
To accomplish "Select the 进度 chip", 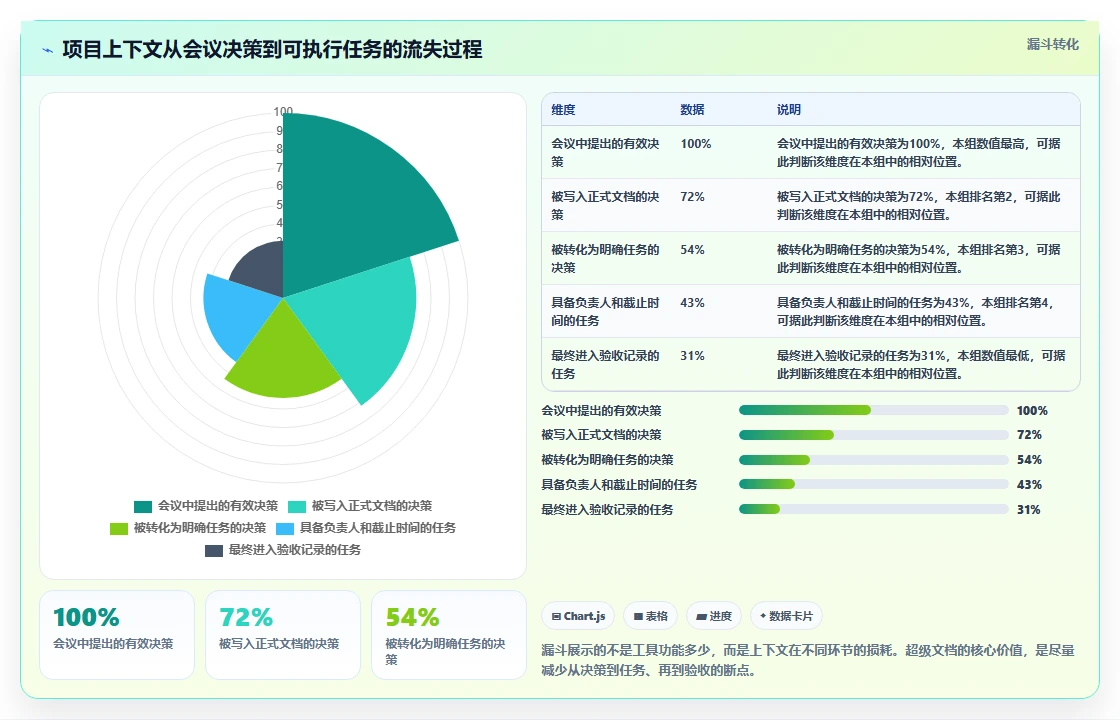I will pyautogui.click(x=714, y=616).
